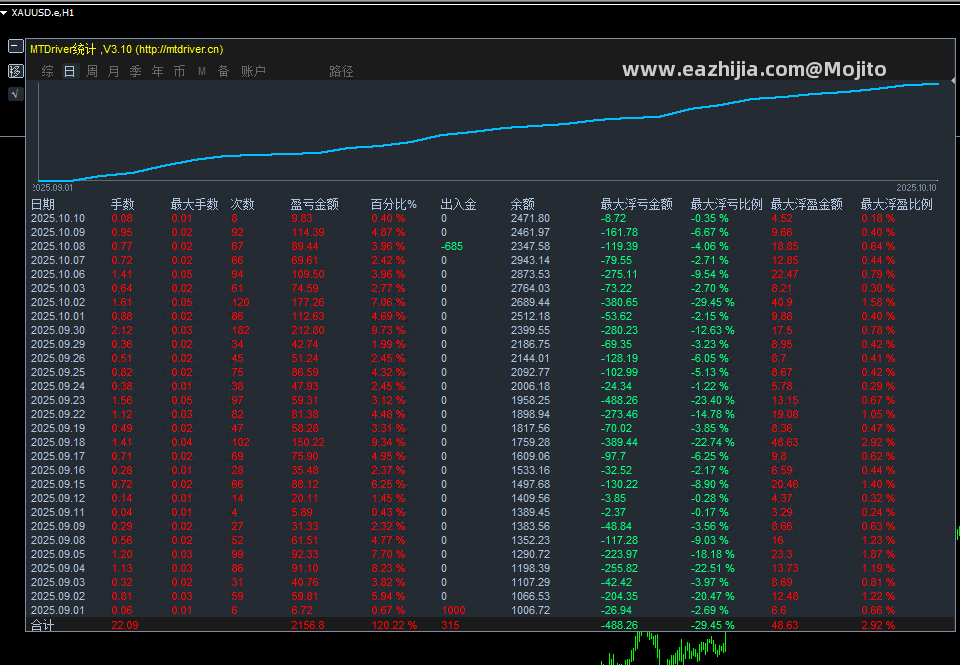This screenshot has height=665, width=960.
Task: Click the 最大浮盈金额 column header
Action: (806, 204)
